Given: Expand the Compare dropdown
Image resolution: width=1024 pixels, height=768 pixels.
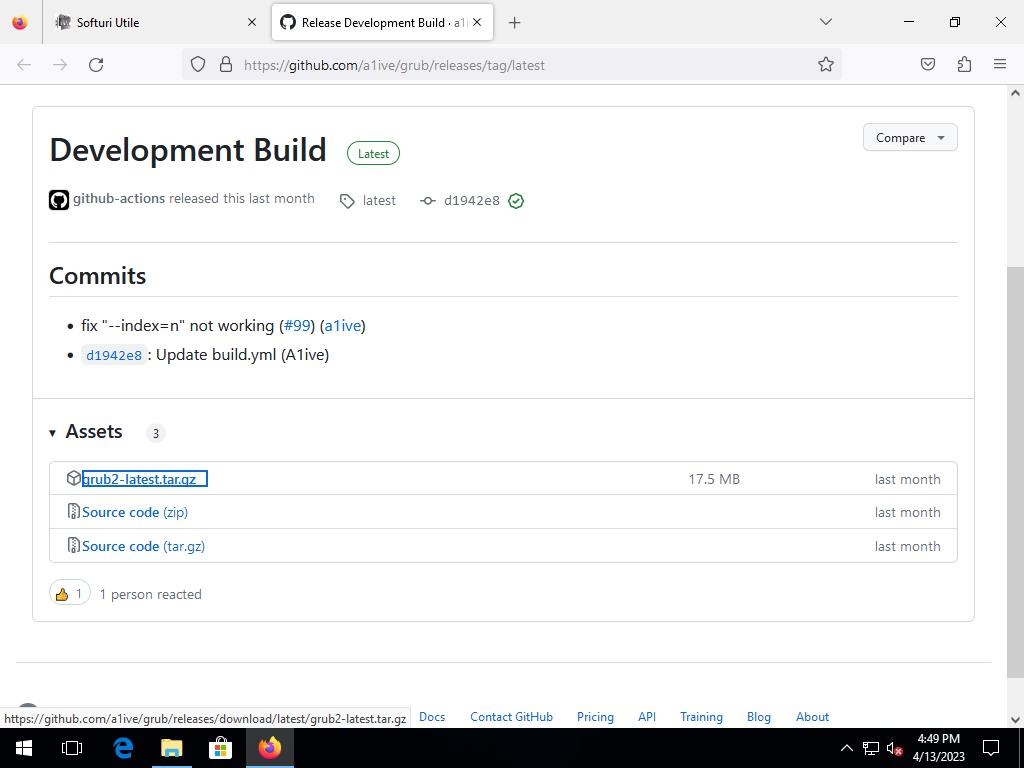Looking at the screenshot, I should pyautogui.click(x=909, y=138).
